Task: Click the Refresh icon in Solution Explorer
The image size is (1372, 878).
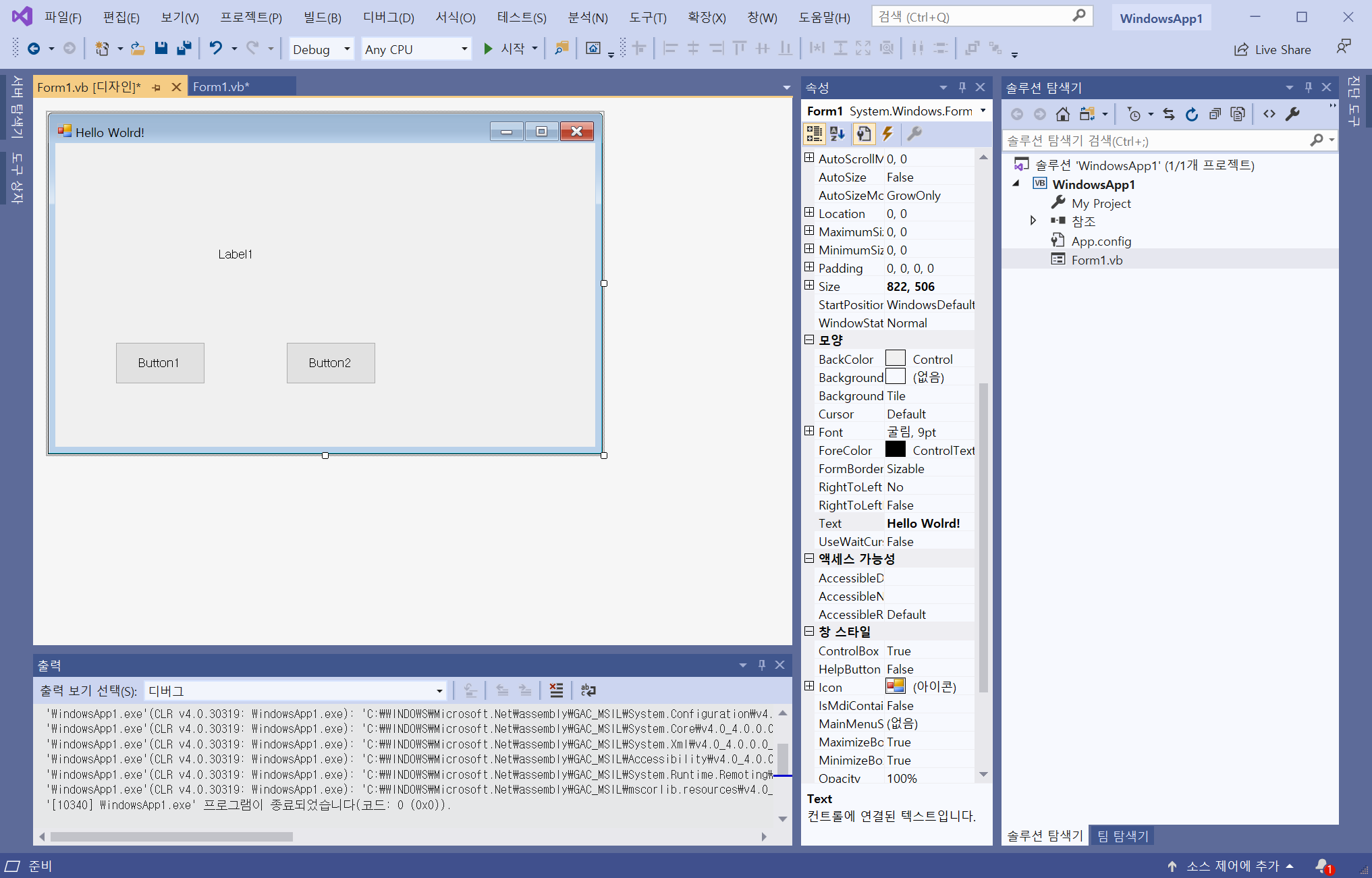Action: (1192, 115)
